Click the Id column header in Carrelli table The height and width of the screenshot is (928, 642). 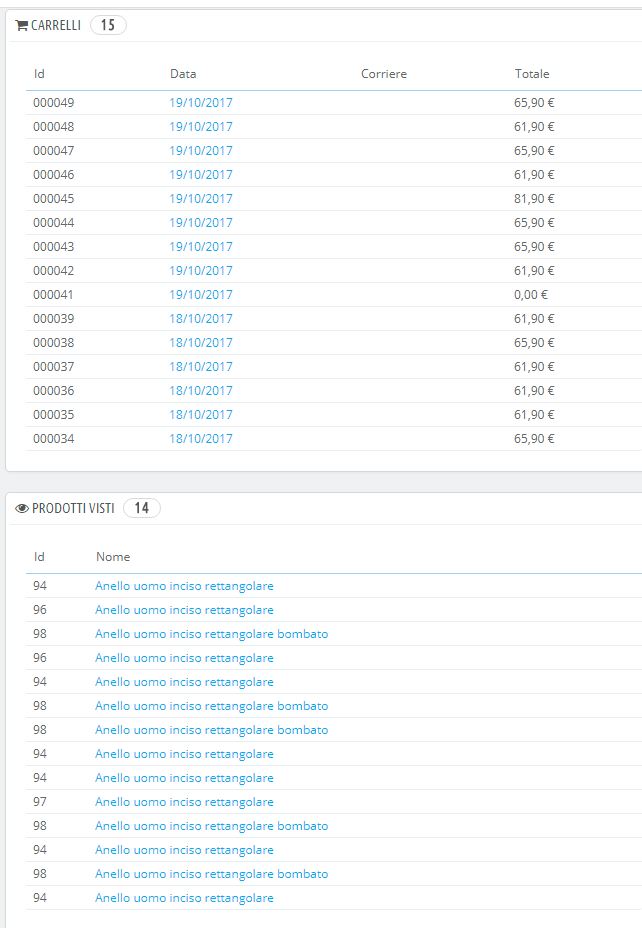point(39,74)
